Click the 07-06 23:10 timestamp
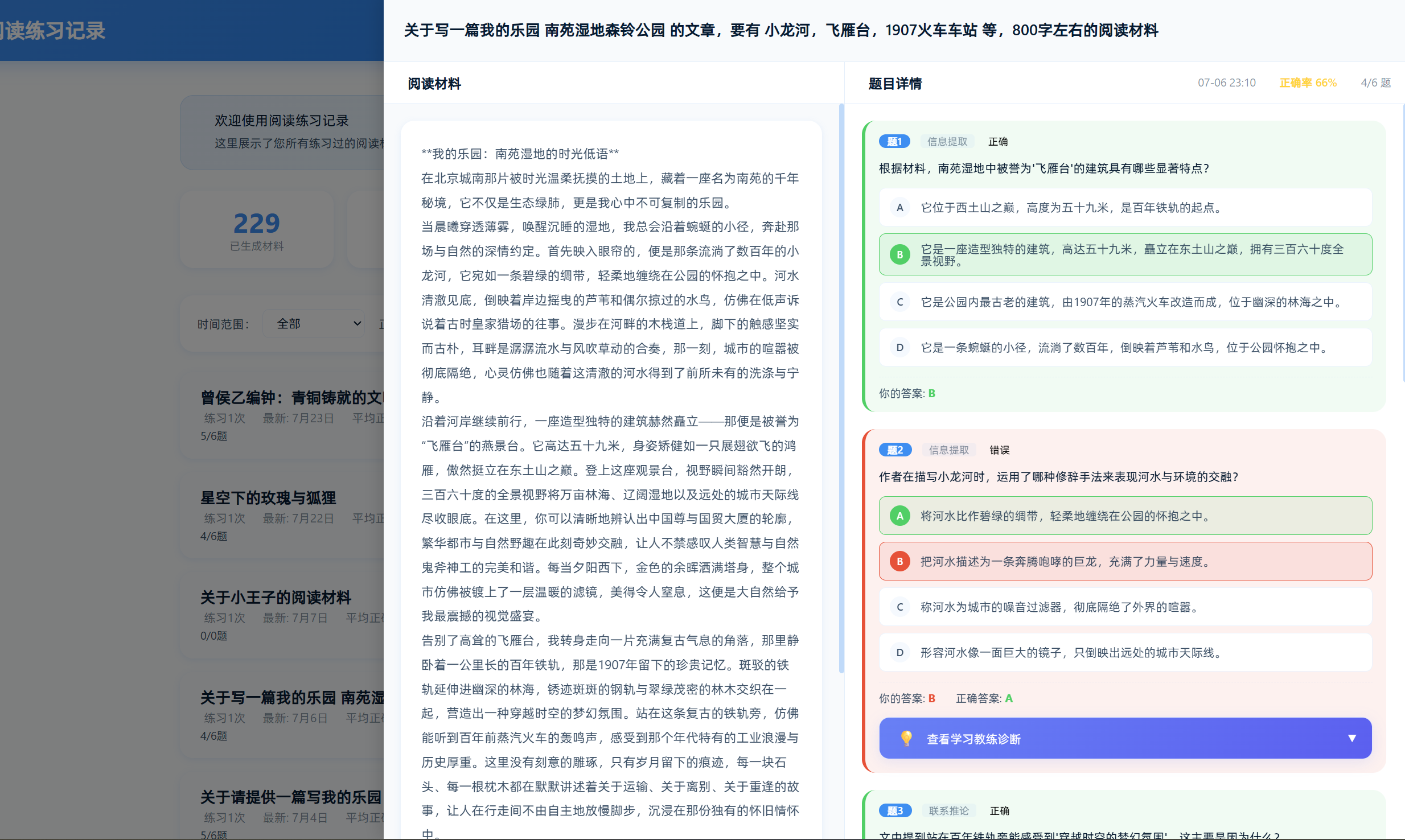 pos(1226,83)
